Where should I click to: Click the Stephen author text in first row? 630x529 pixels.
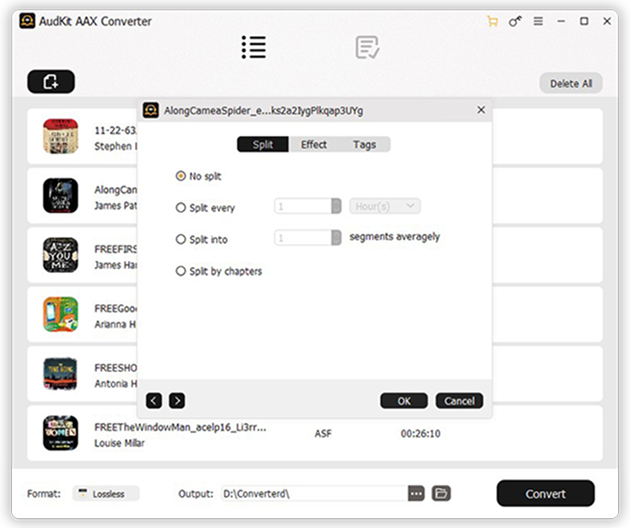pos(115,146)
